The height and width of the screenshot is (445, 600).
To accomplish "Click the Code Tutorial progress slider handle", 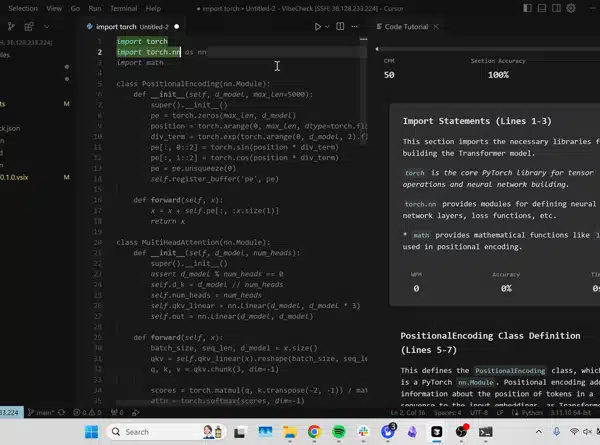I will pos(377,49).
